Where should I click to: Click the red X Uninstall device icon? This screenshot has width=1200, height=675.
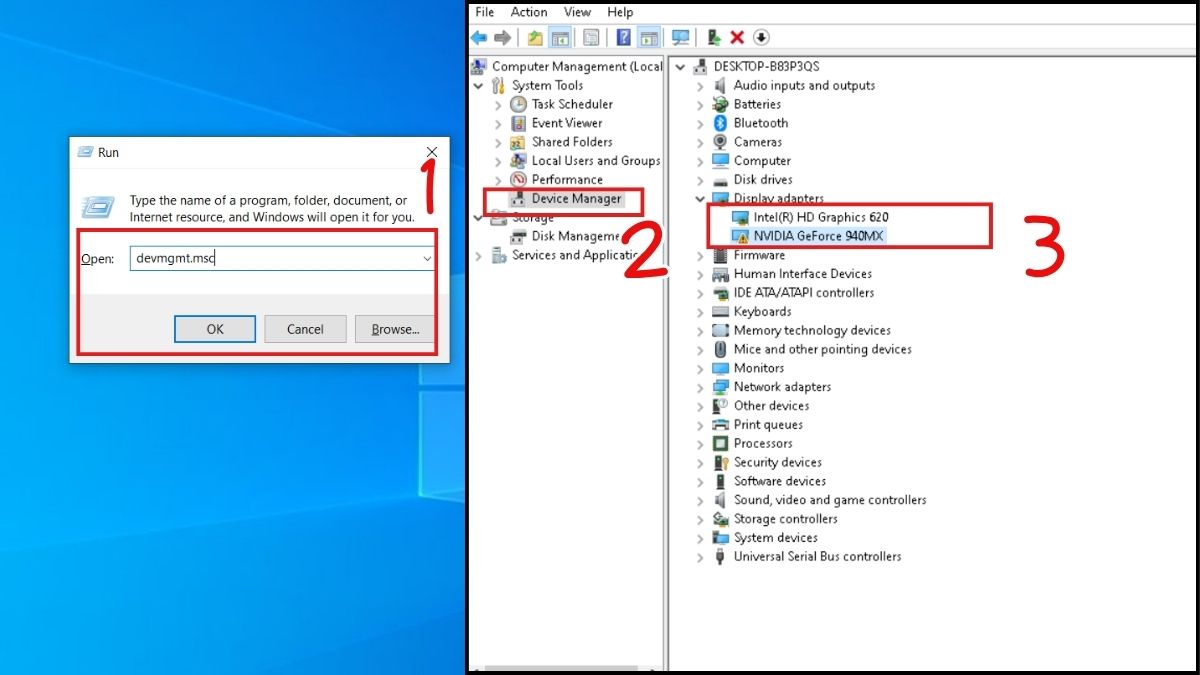[x=737, y=37]
